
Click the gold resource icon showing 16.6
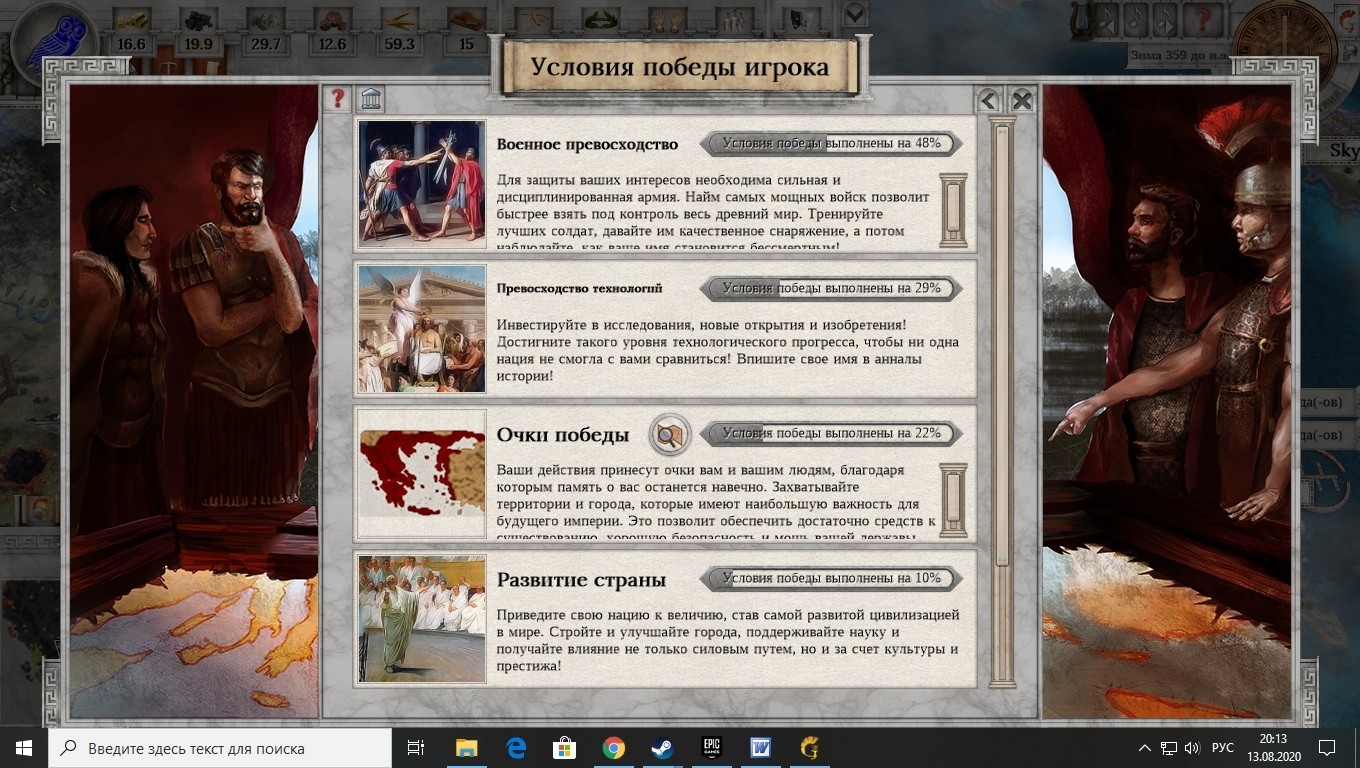point(131,20)
